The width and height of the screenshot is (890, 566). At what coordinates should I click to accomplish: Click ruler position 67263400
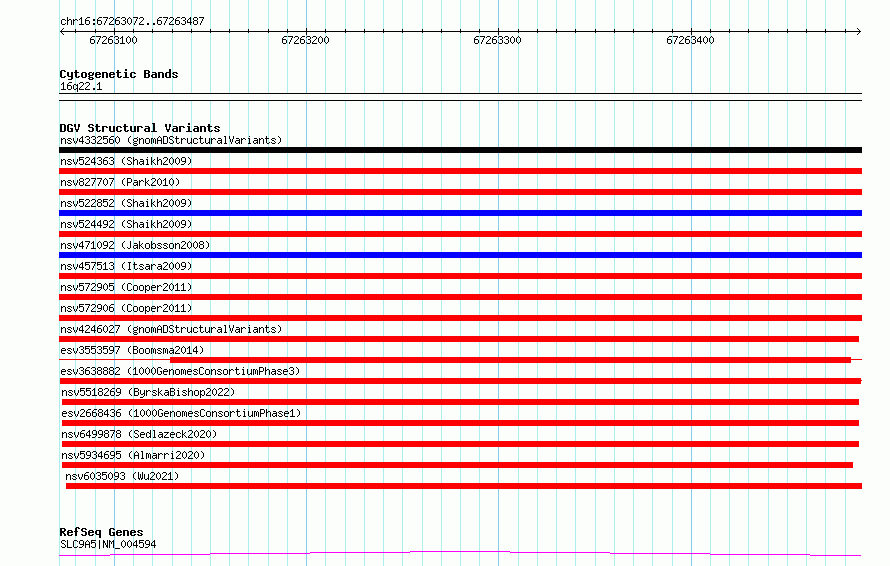pyautogui.click(x=690, y=40)
